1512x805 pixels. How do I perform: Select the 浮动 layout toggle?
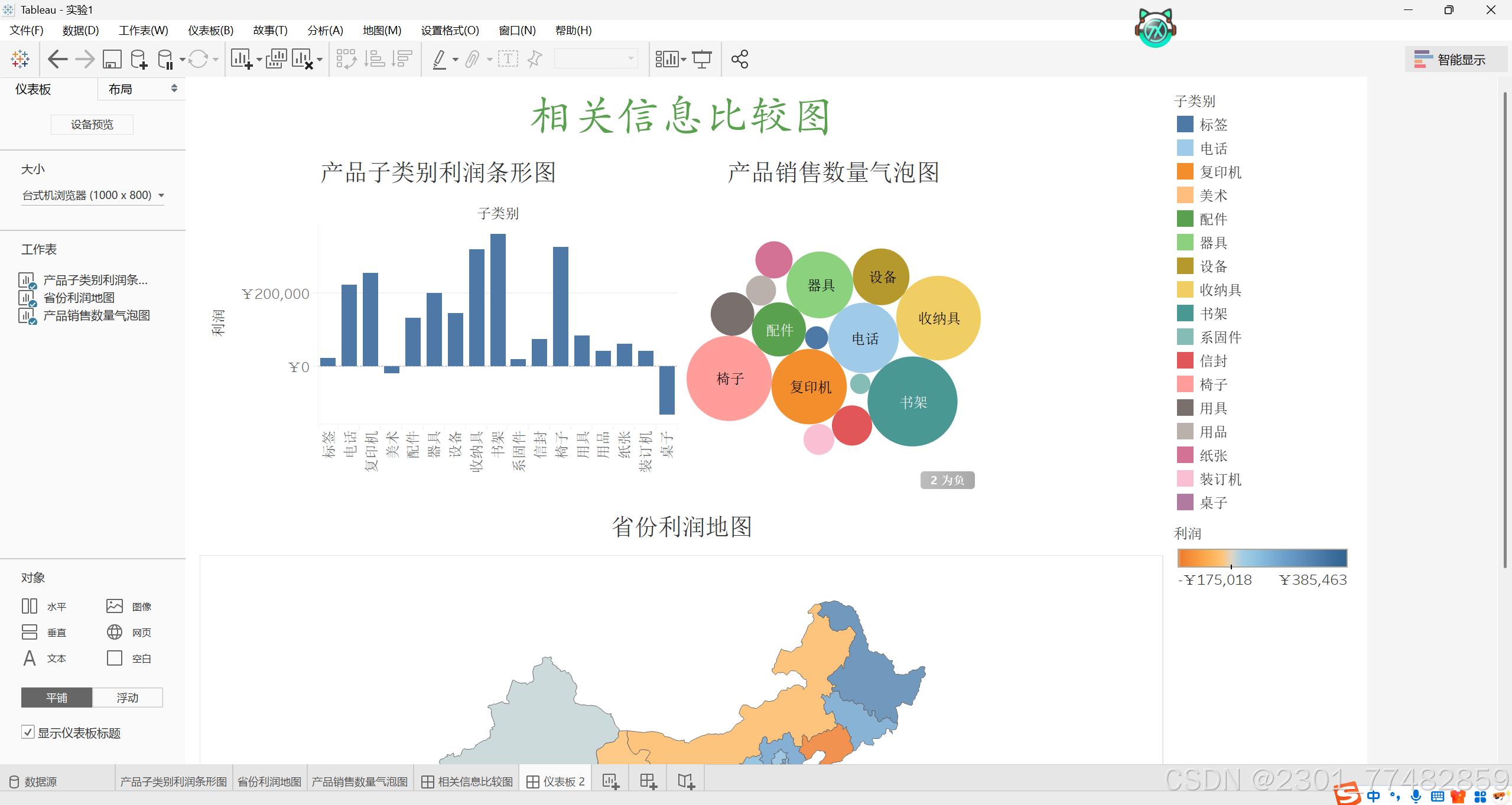tap(128, 698)
